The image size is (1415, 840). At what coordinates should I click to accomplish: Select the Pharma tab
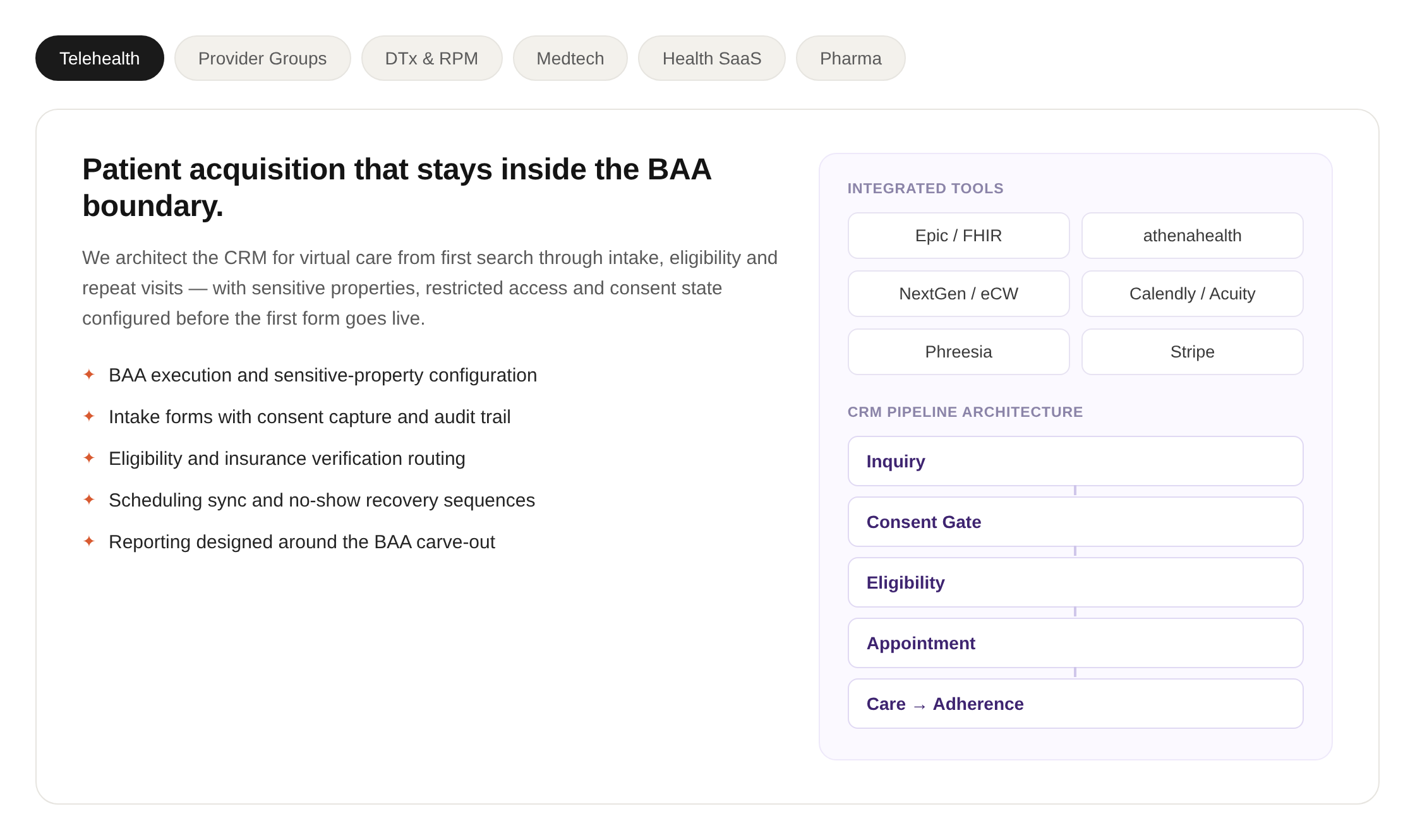(x=851, y=58)
